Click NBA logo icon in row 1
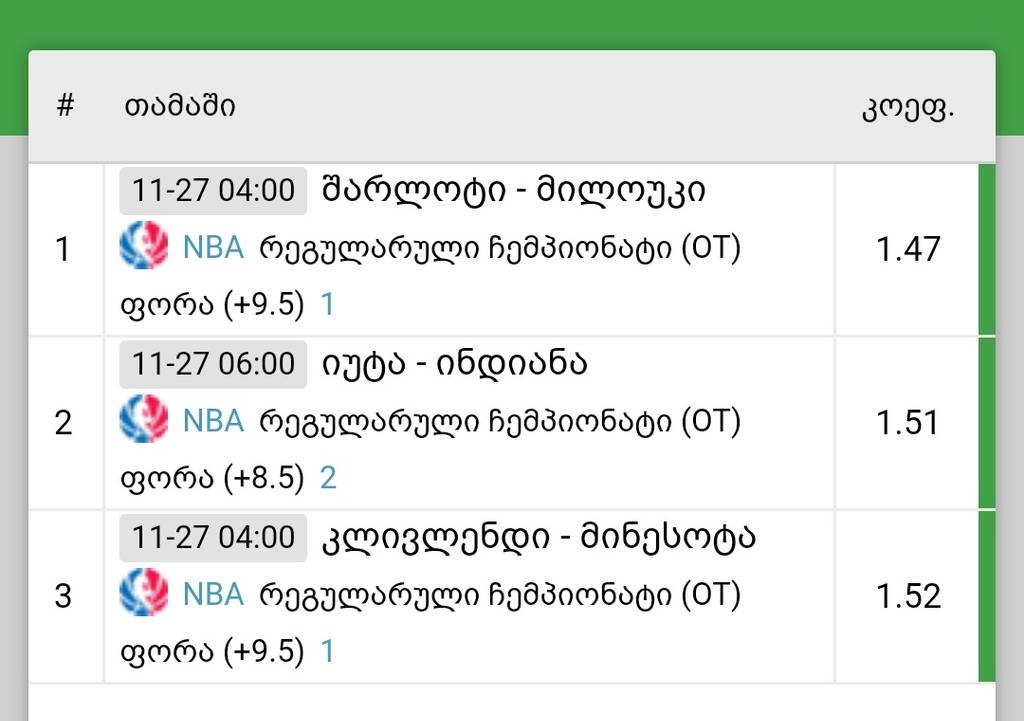 click(143, 247)
